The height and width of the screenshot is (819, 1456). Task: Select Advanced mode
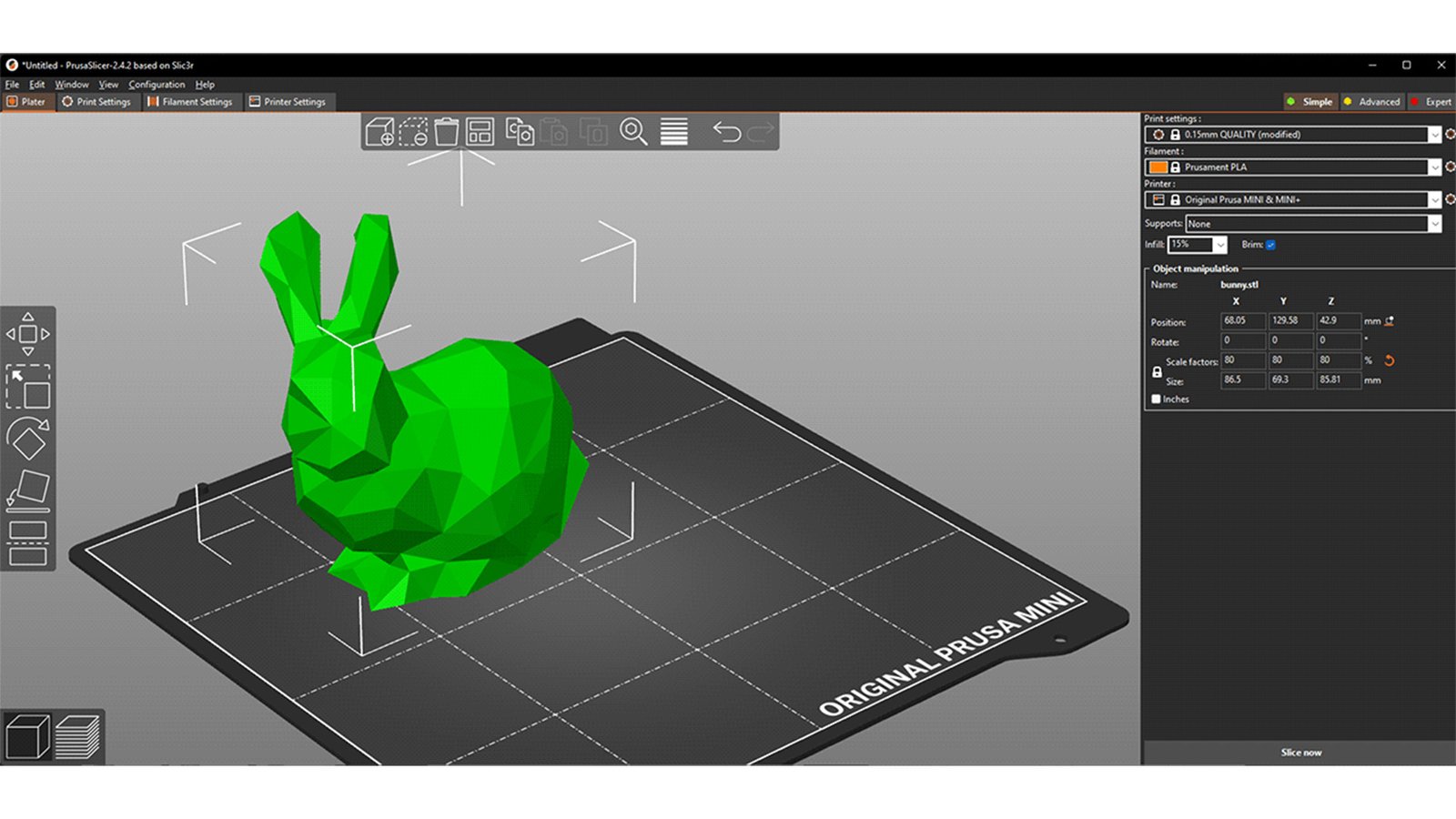coord(1372,102)
